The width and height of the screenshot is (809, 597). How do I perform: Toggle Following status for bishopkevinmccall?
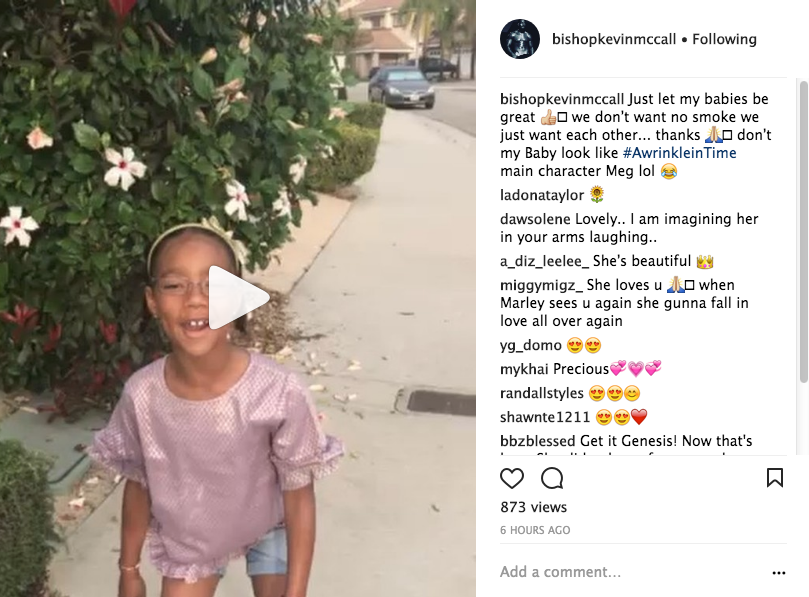(724, 39)
